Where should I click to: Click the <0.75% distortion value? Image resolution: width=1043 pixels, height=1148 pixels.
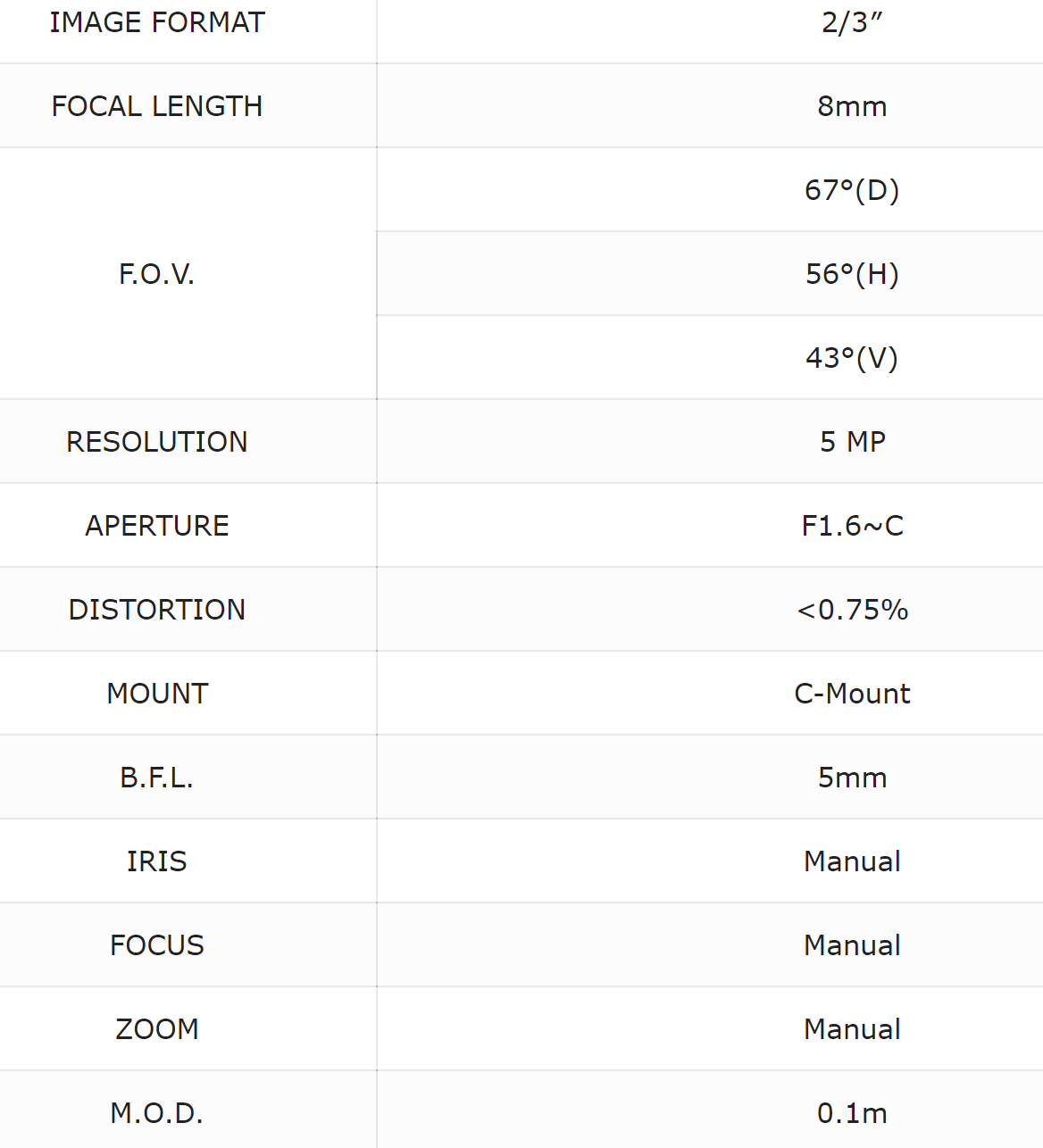click(x=853, y=610)
